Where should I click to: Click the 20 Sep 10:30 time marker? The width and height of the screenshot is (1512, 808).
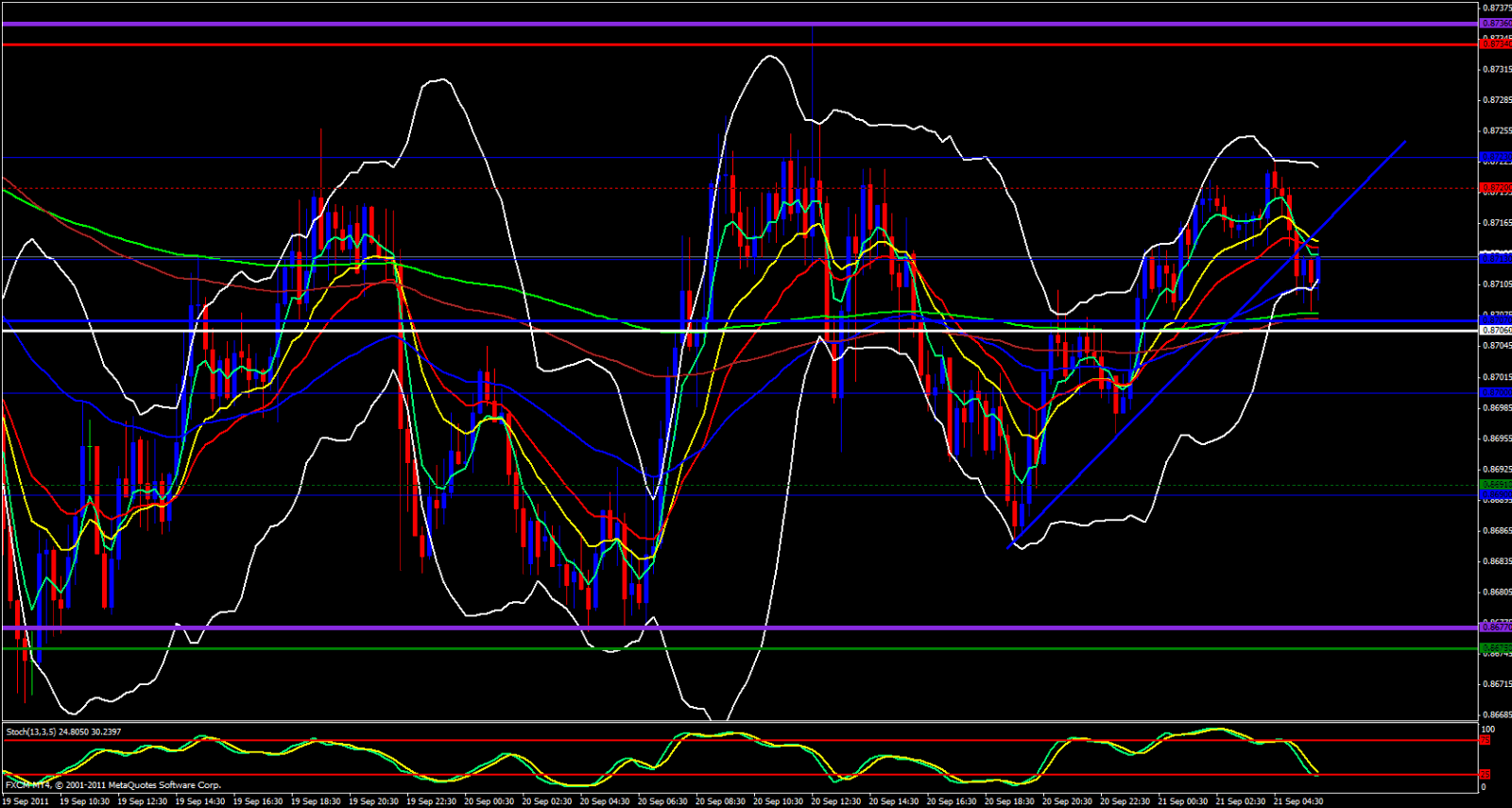tap(778, 801)
